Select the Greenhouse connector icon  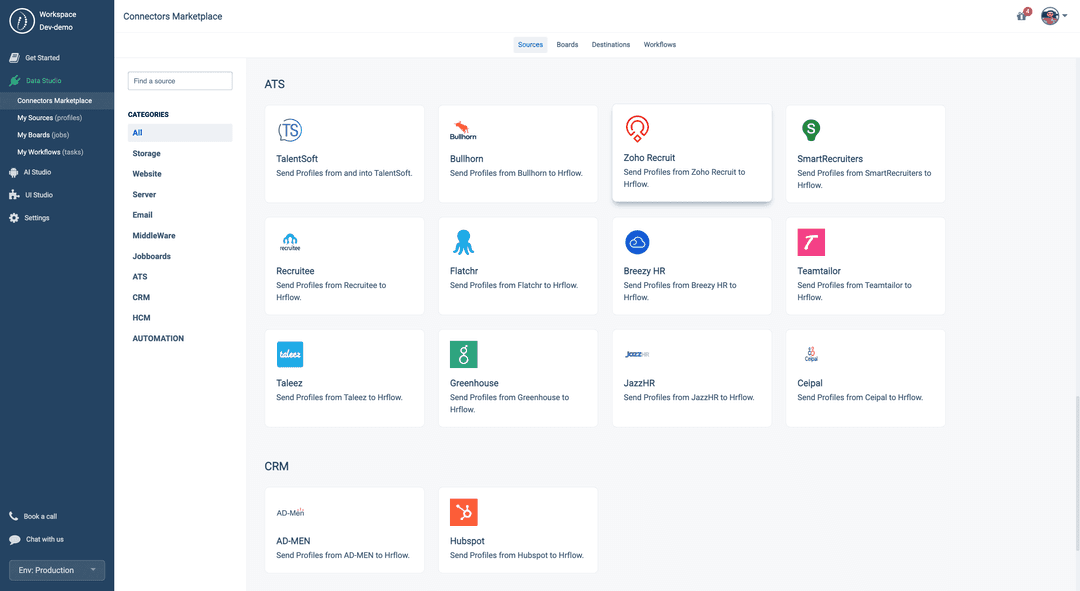463,354
